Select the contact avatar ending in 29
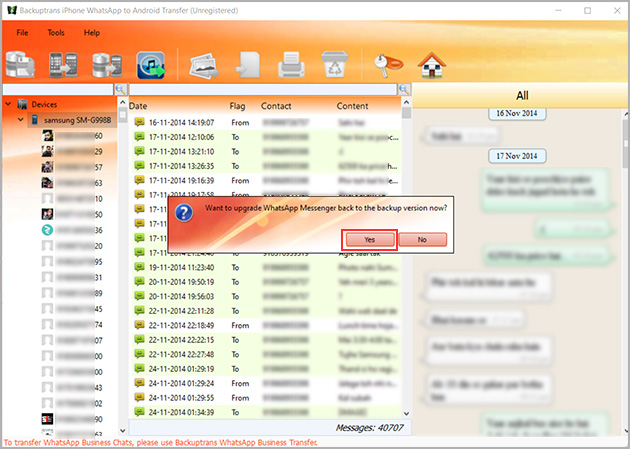This screenshot has width=630, height=449. (47, 151)
